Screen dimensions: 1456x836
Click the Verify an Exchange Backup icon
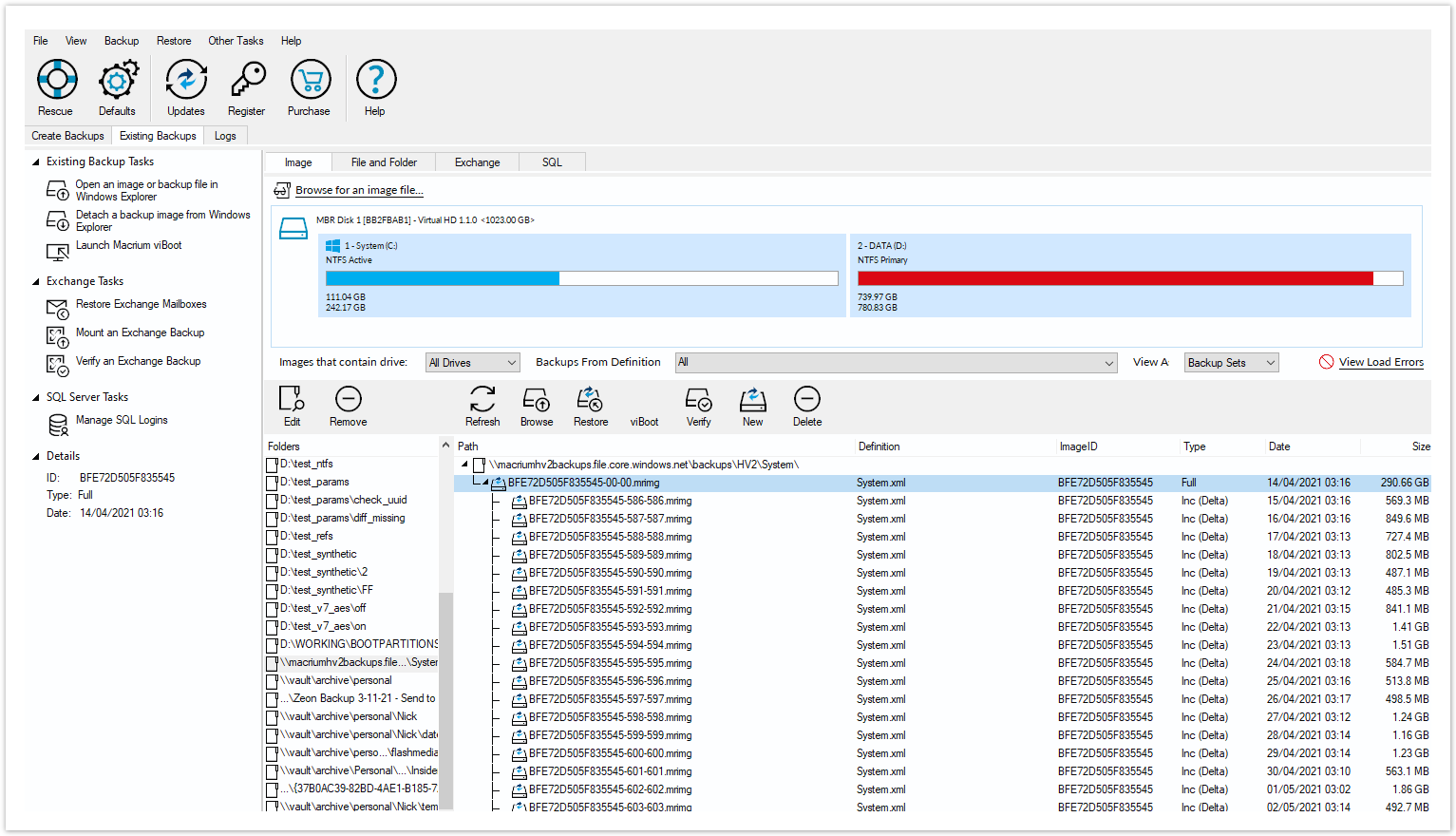[x=58, y=366]
